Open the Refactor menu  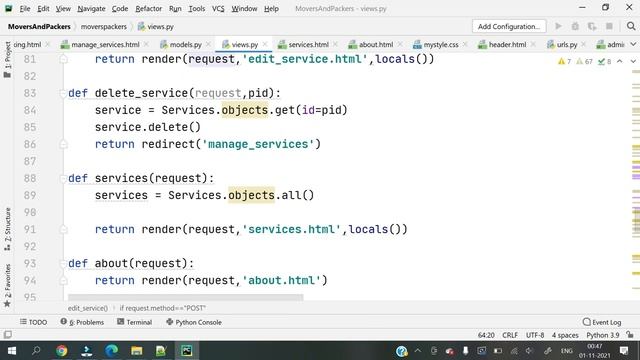pos(149,8)
